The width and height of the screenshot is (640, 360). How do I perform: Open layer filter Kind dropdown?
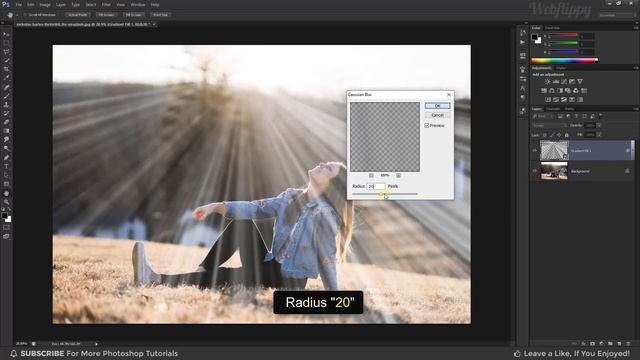click(542, 116)
